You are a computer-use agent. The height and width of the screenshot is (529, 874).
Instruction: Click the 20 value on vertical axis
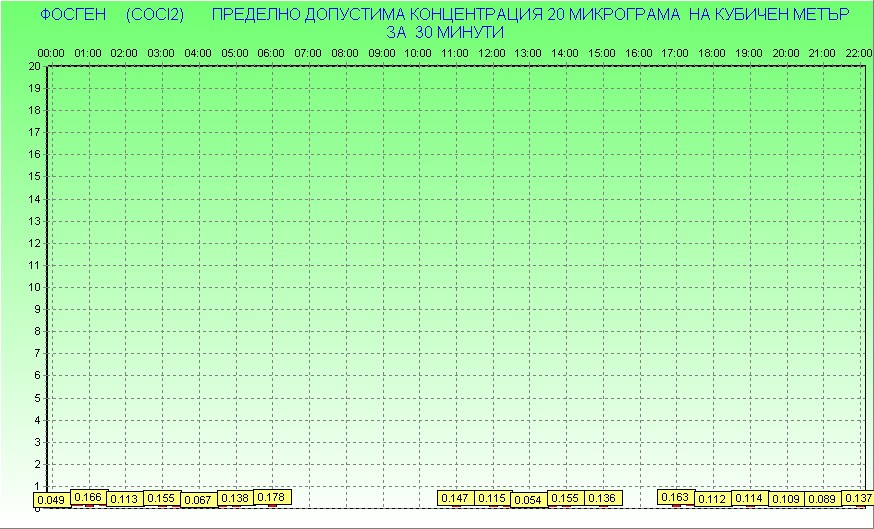pyautogui.click(x=34, y=66)
